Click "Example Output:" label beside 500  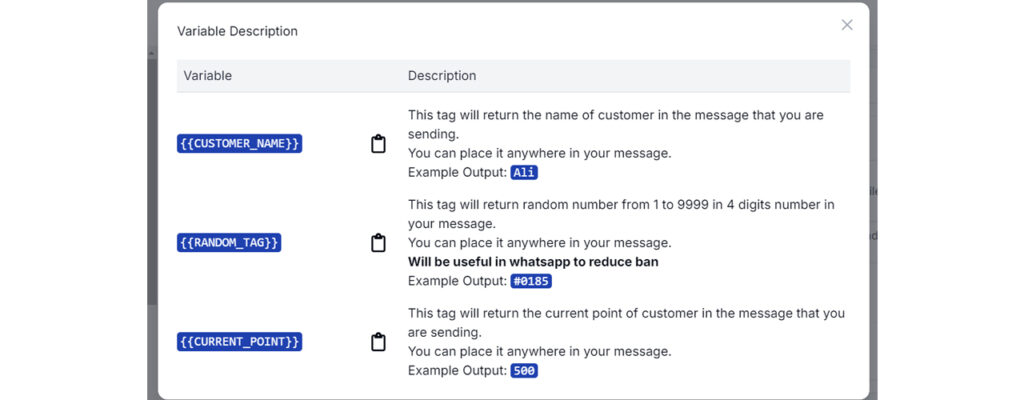pyautogui.click(x=457, y=371)
